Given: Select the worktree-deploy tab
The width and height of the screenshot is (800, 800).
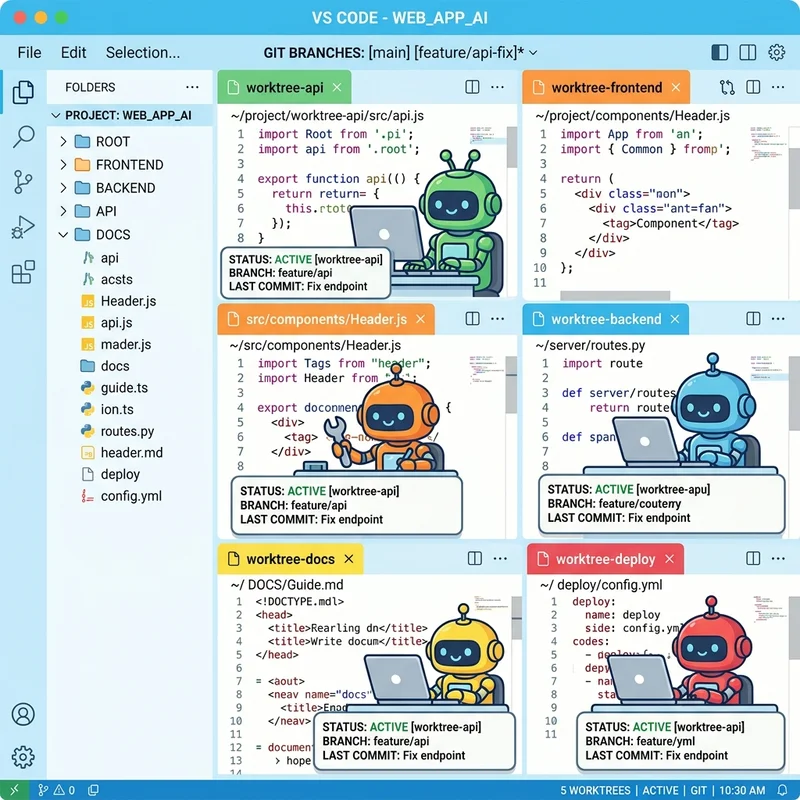Looking at the screenshot, I should 606,559.
